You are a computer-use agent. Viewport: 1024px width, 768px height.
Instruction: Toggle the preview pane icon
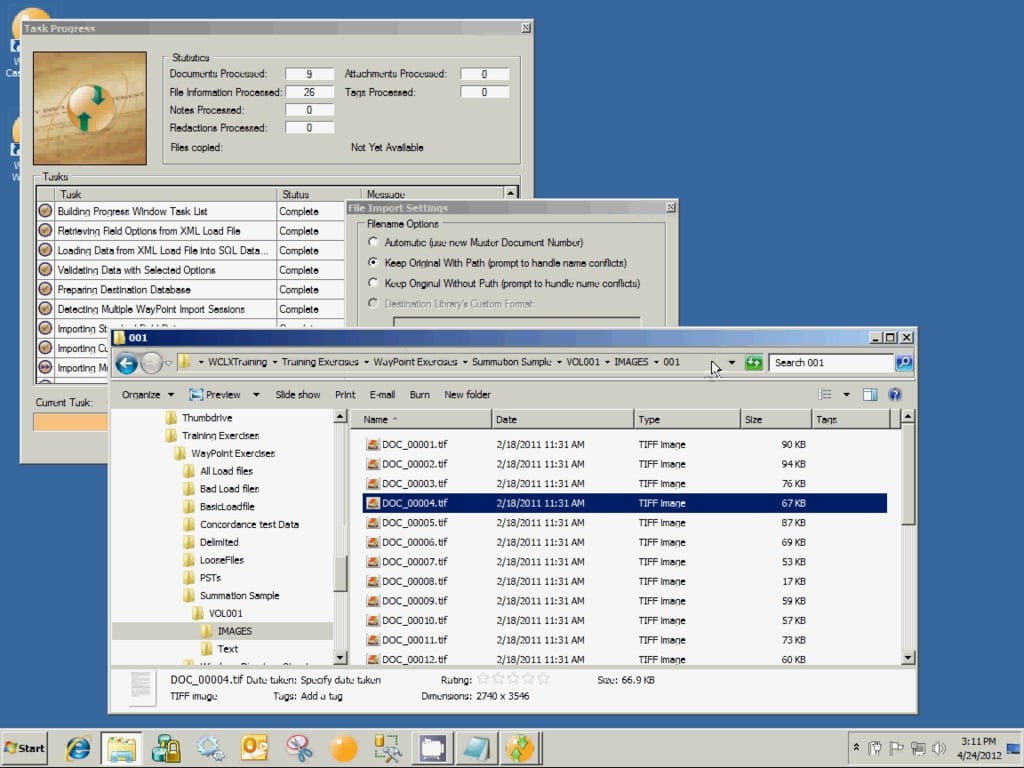click(x=870, y=395)
